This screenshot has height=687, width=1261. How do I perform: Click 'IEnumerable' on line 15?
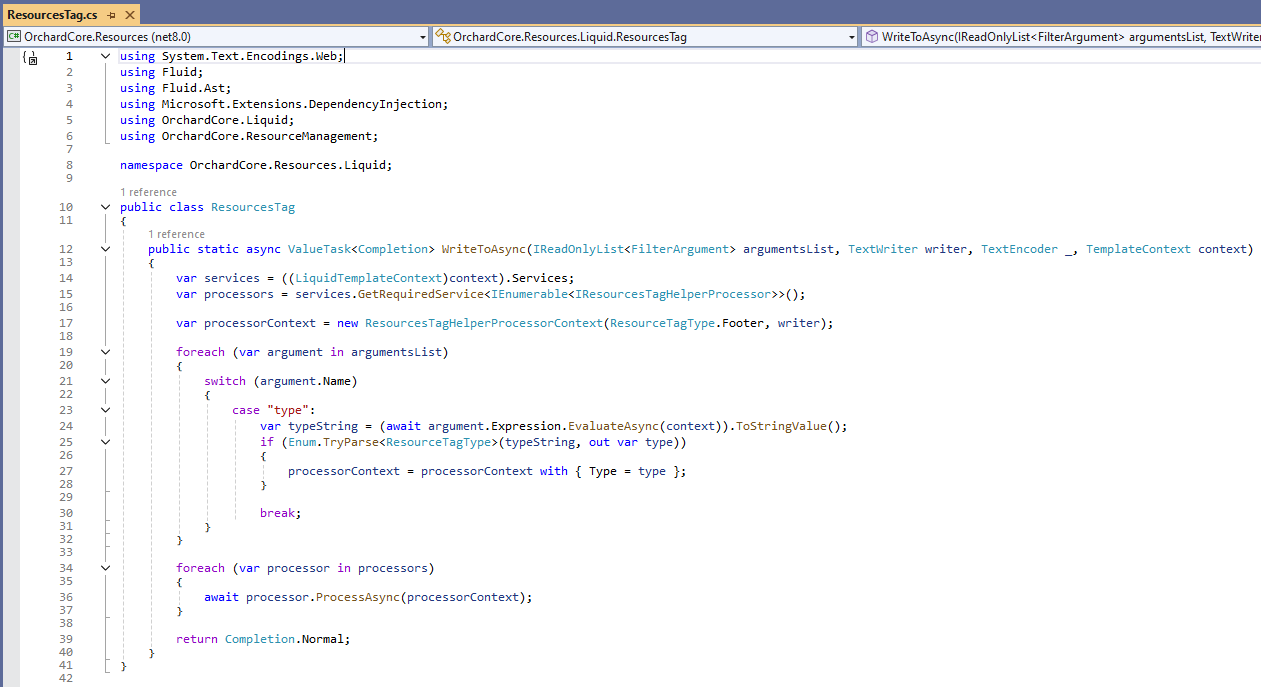[x=531, y=294]
